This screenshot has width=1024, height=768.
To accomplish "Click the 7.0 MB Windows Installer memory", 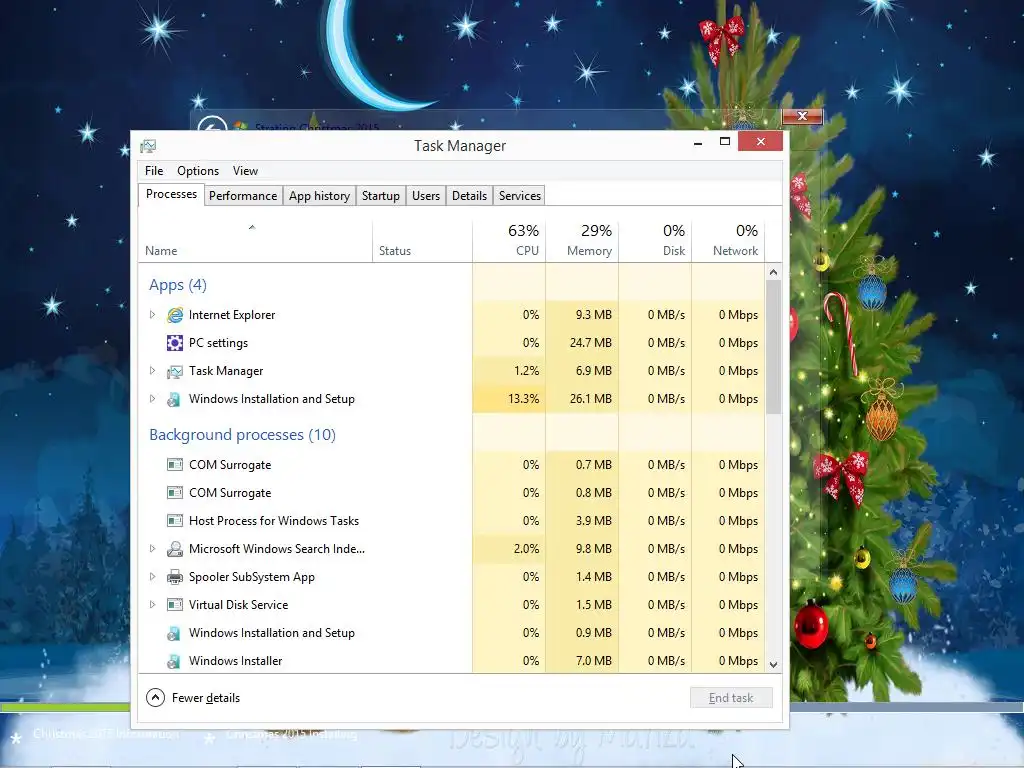I will 593,661.
